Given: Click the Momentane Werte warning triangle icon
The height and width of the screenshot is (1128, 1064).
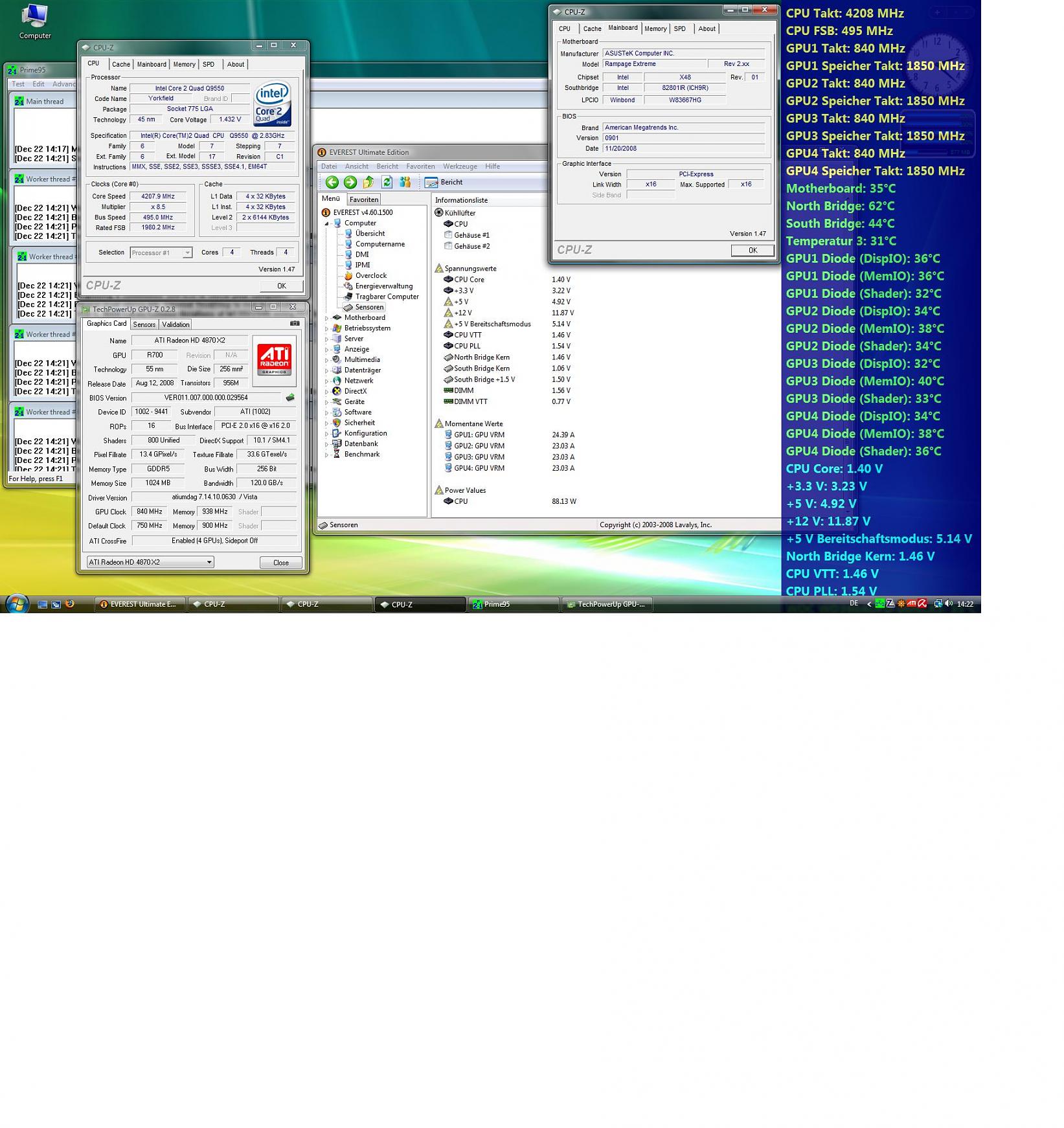Looking at the screenshot, I should point(439,423).
